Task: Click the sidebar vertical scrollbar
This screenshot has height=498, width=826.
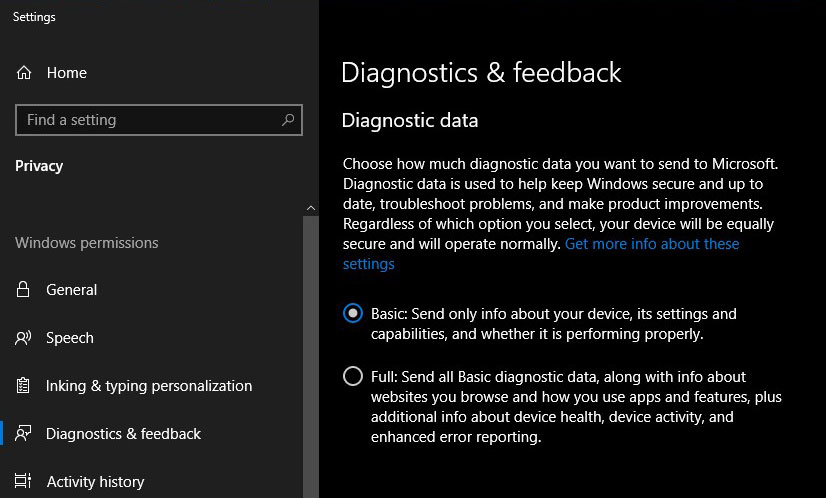Action: (311, 357)
